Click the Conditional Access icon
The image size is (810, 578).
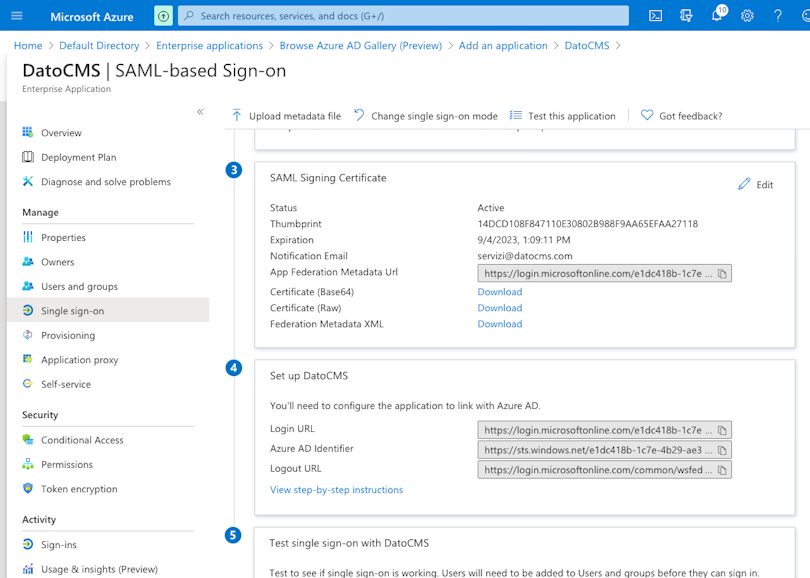[x=28, y=439]
